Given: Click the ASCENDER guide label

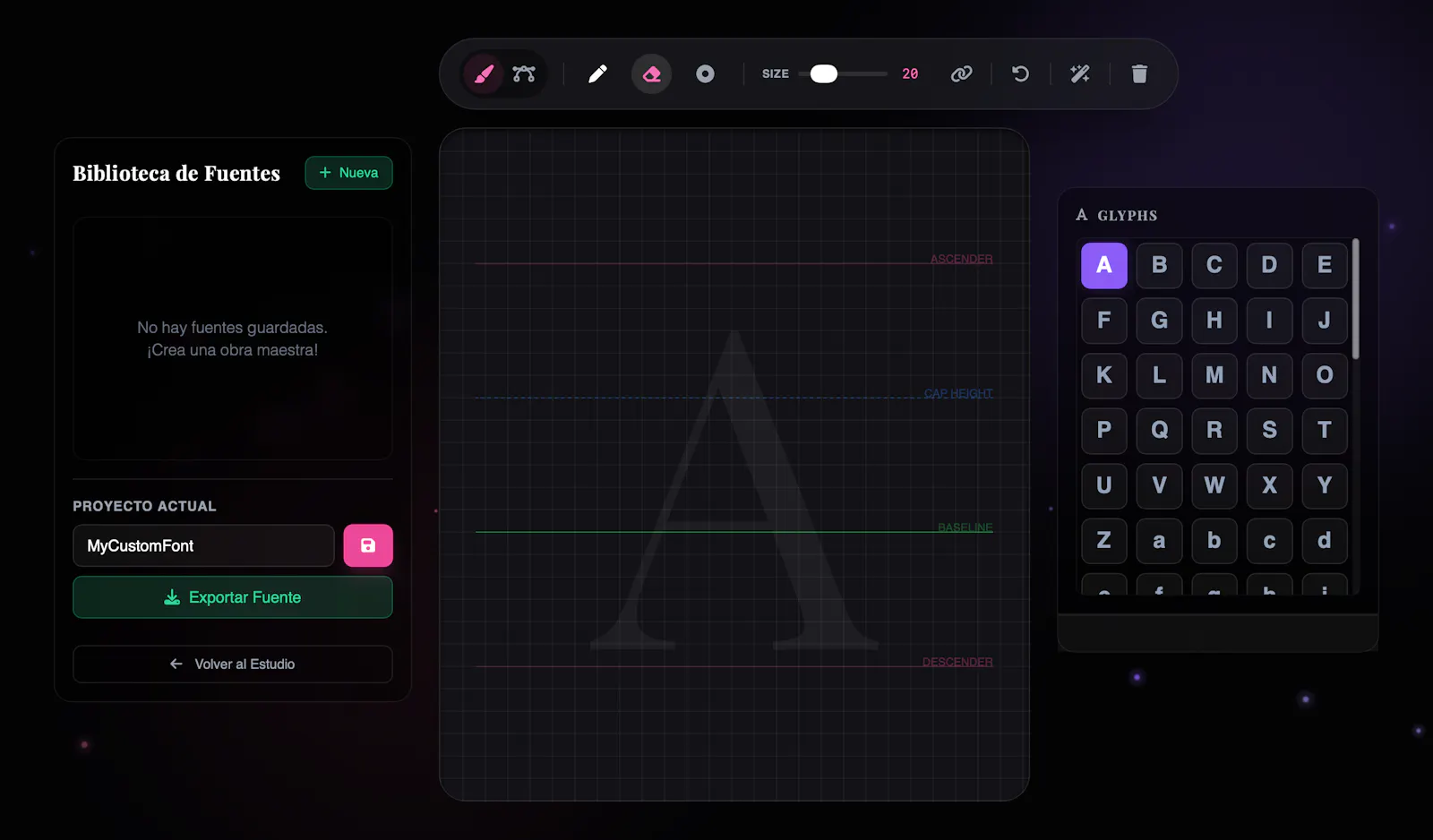Looking at the screenshot, I should (961, 259).
